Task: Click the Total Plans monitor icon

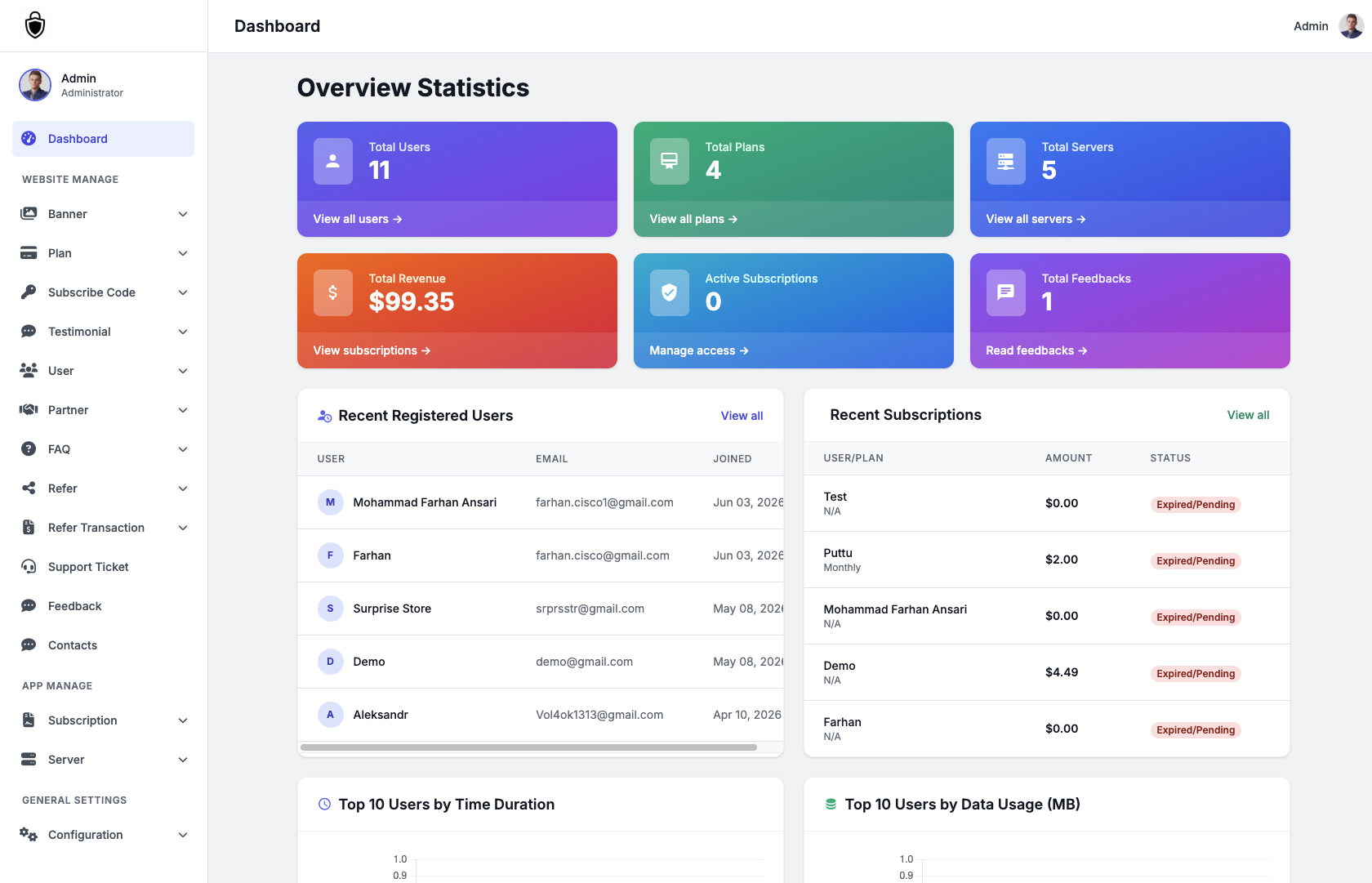Action: click(670, 162)
